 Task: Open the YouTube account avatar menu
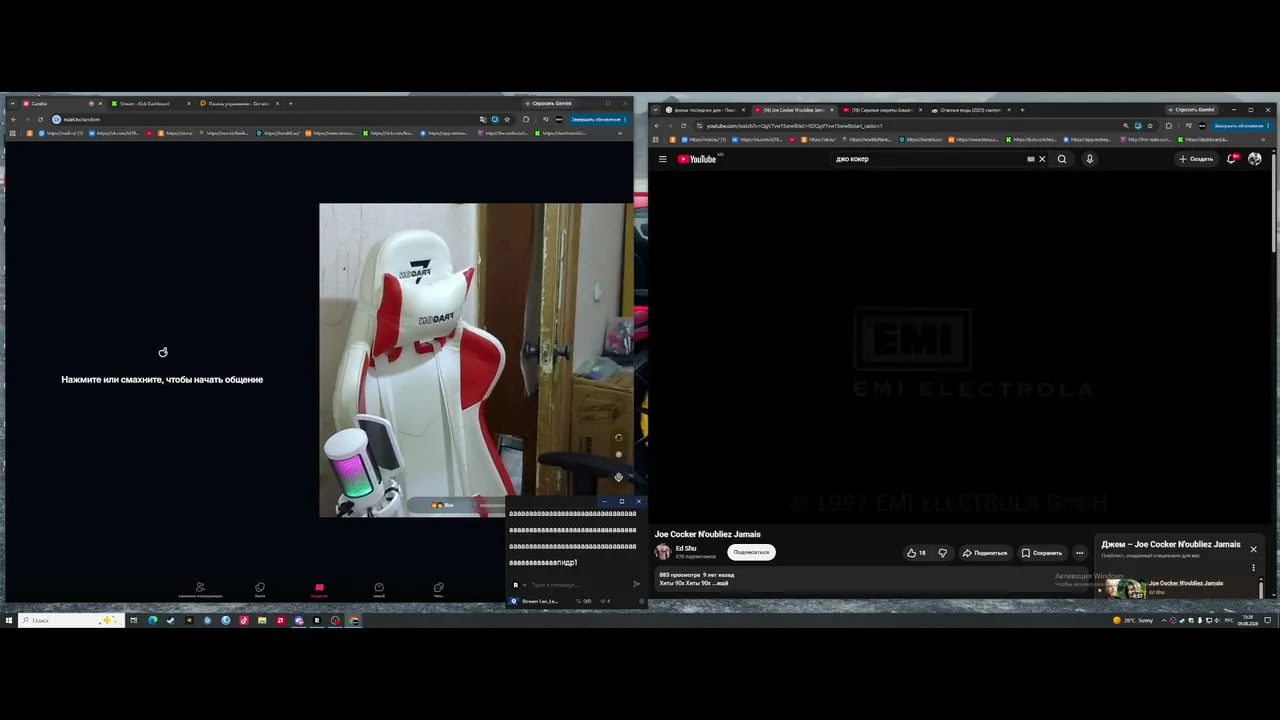1255,159
